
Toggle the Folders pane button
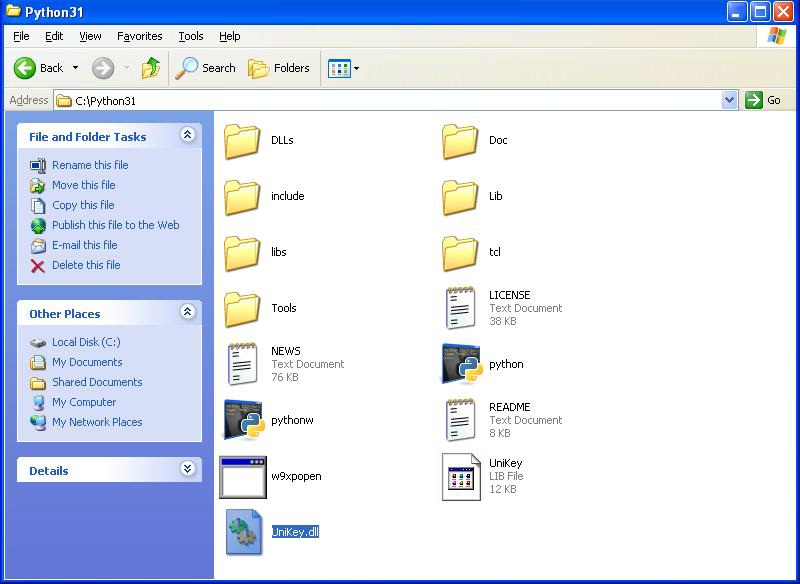pyautogui.click(x=279, y=68)
